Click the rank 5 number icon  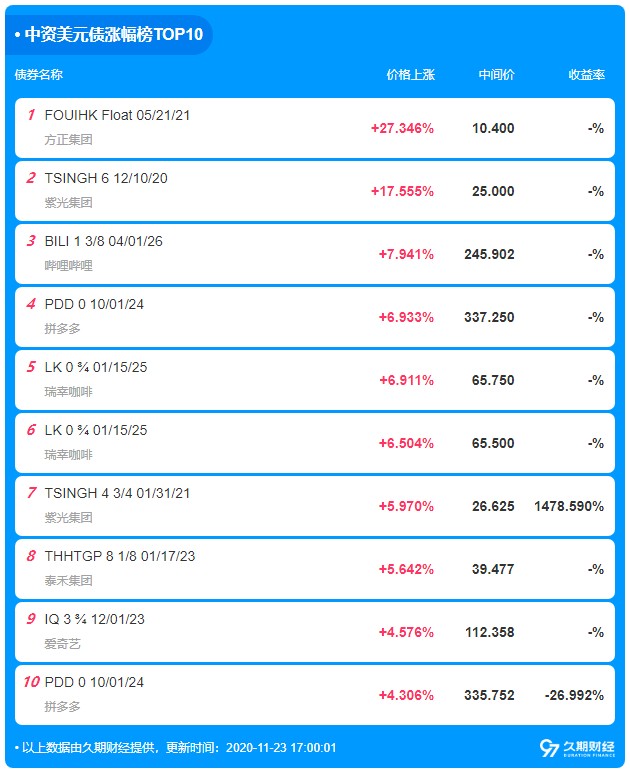(x=31, y=367)
